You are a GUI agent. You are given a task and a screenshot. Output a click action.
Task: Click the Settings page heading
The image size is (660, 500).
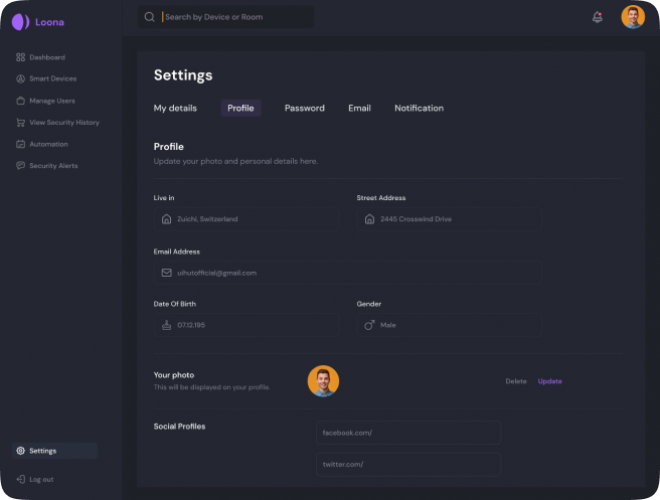(x=183, y=75)
